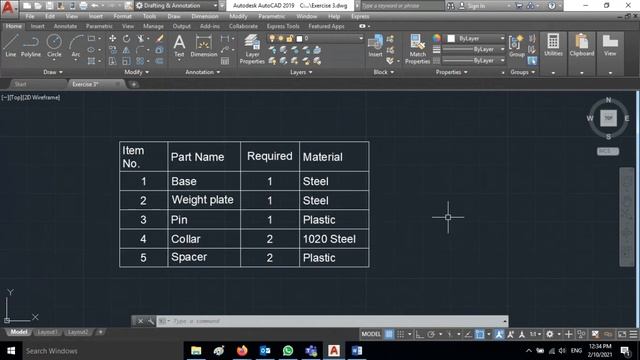
Task: Click the object color wheel icon
Action: click(437, 38)
